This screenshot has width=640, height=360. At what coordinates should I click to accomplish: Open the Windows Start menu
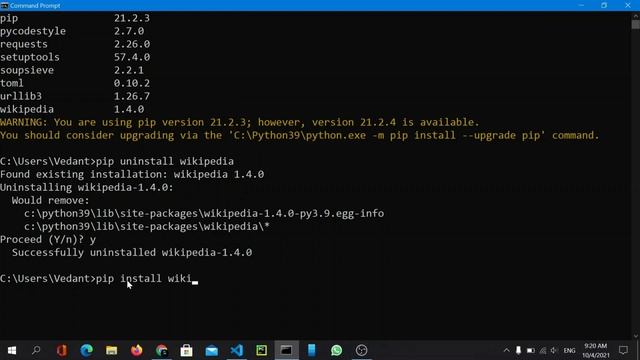(11, 350)
